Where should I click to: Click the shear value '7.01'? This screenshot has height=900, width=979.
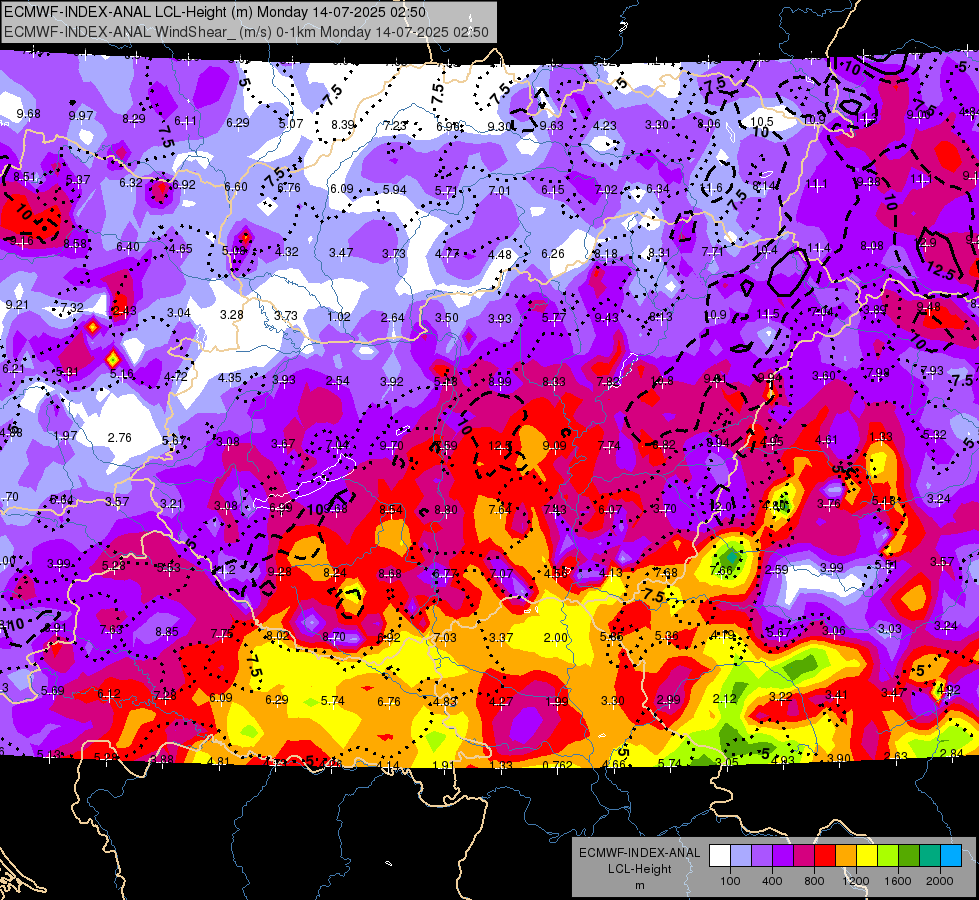(499, 190)
